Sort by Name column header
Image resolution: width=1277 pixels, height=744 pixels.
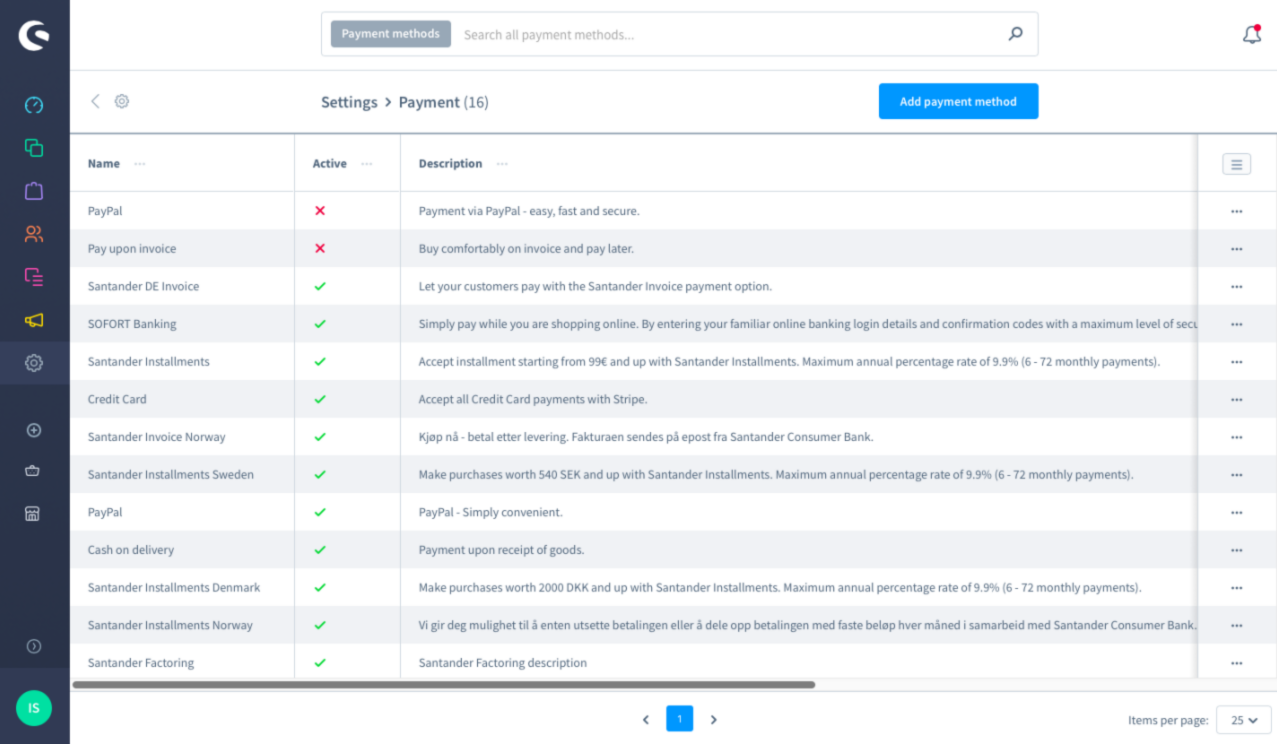coord(104,164)
